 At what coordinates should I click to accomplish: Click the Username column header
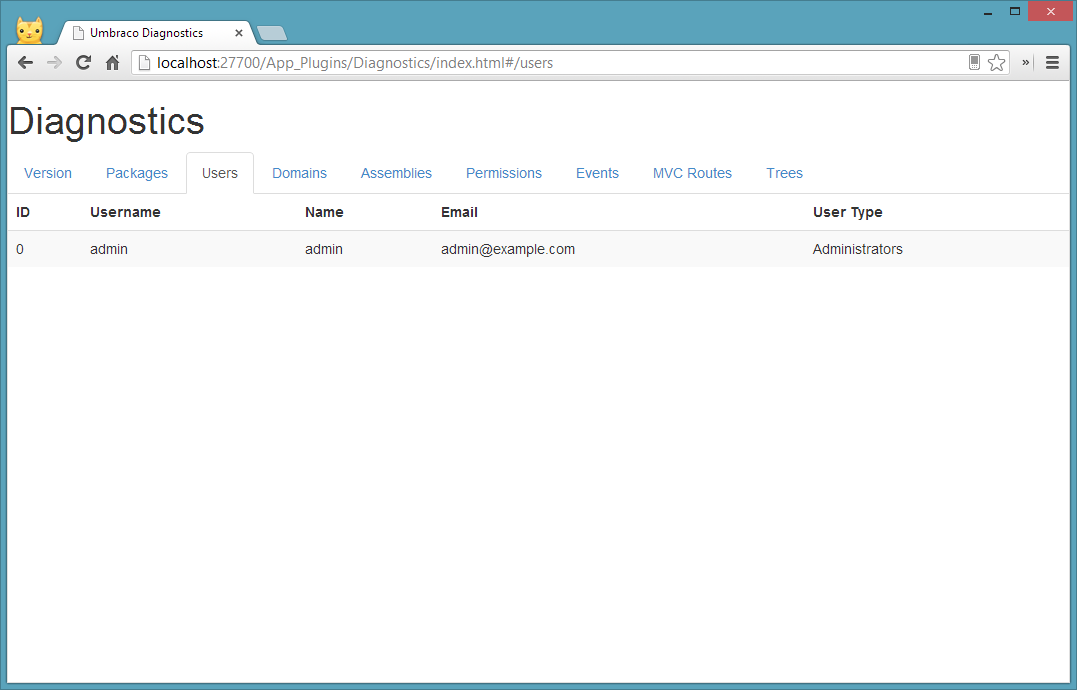click(x=125, y=212)
